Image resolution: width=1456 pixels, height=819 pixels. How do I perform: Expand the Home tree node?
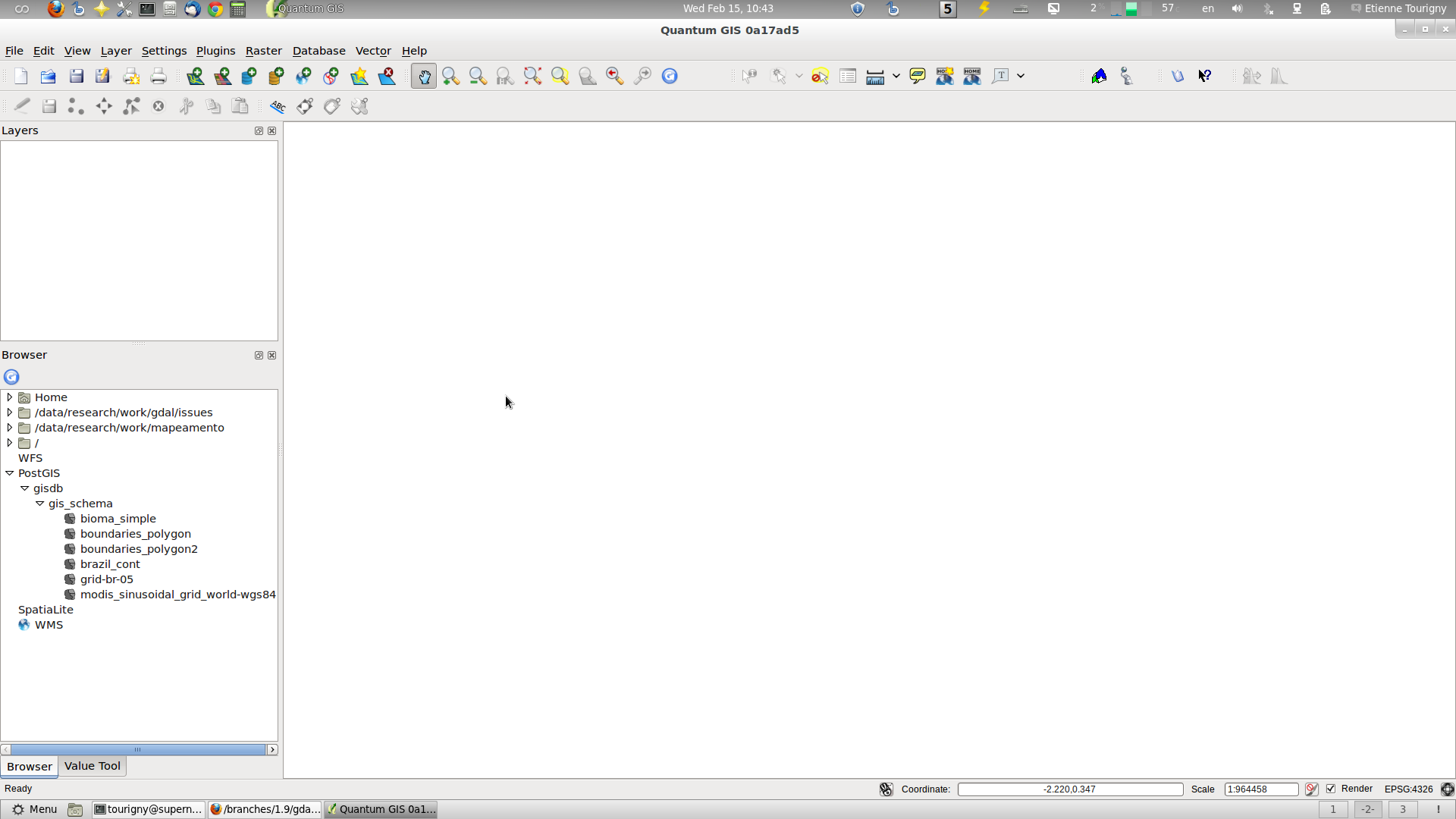tap(9, 397)
